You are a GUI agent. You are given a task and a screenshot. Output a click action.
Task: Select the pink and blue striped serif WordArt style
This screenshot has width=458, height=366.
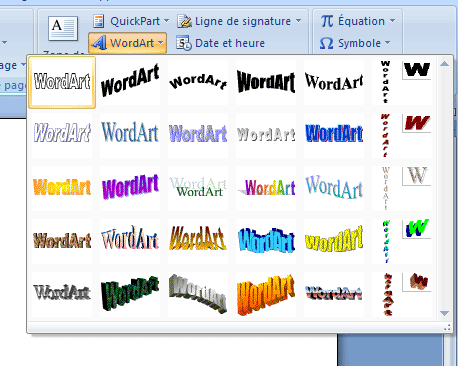(x=130, y=241)
